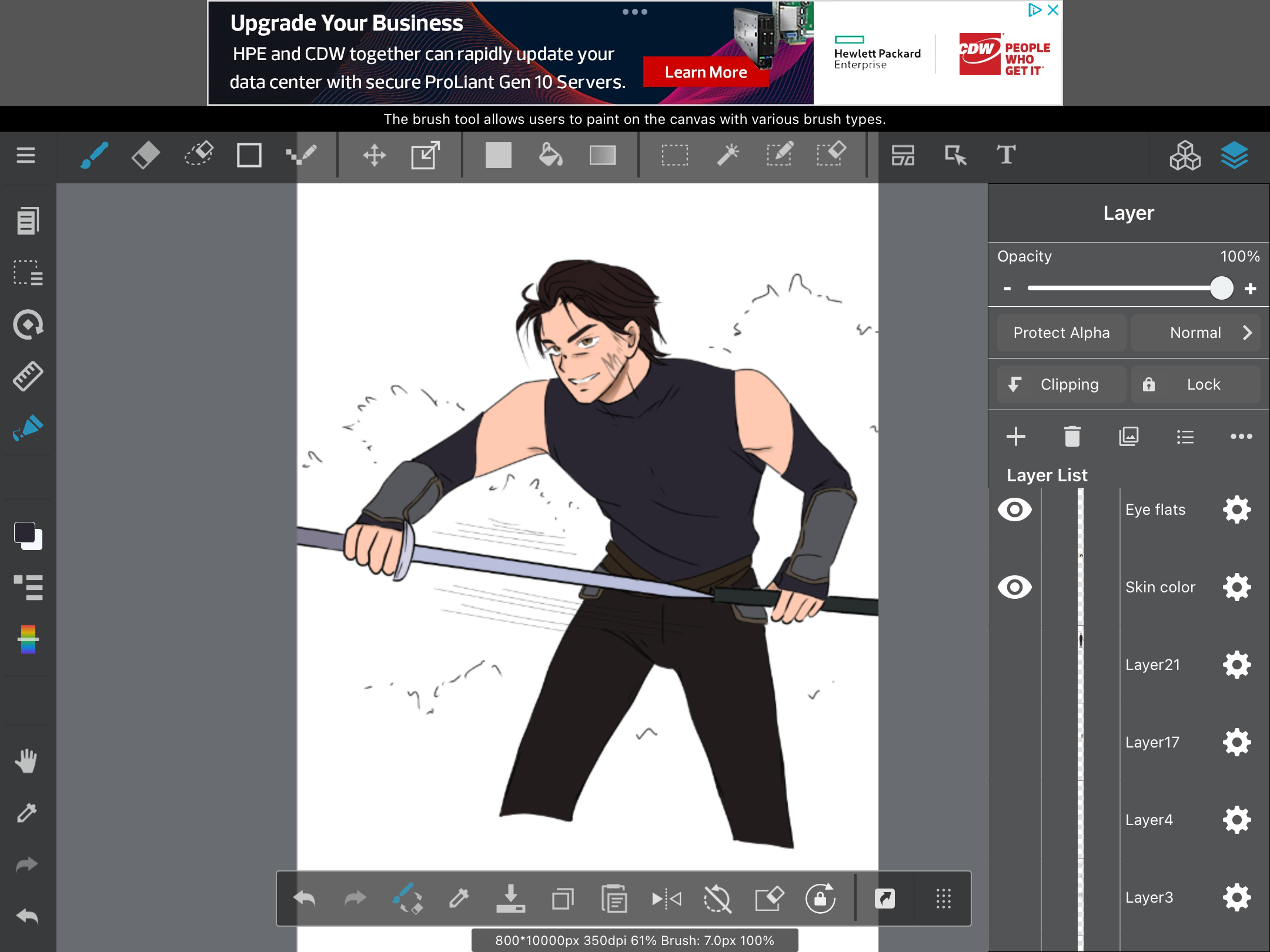Click Learn More in the ad

[x=706, y=72]
